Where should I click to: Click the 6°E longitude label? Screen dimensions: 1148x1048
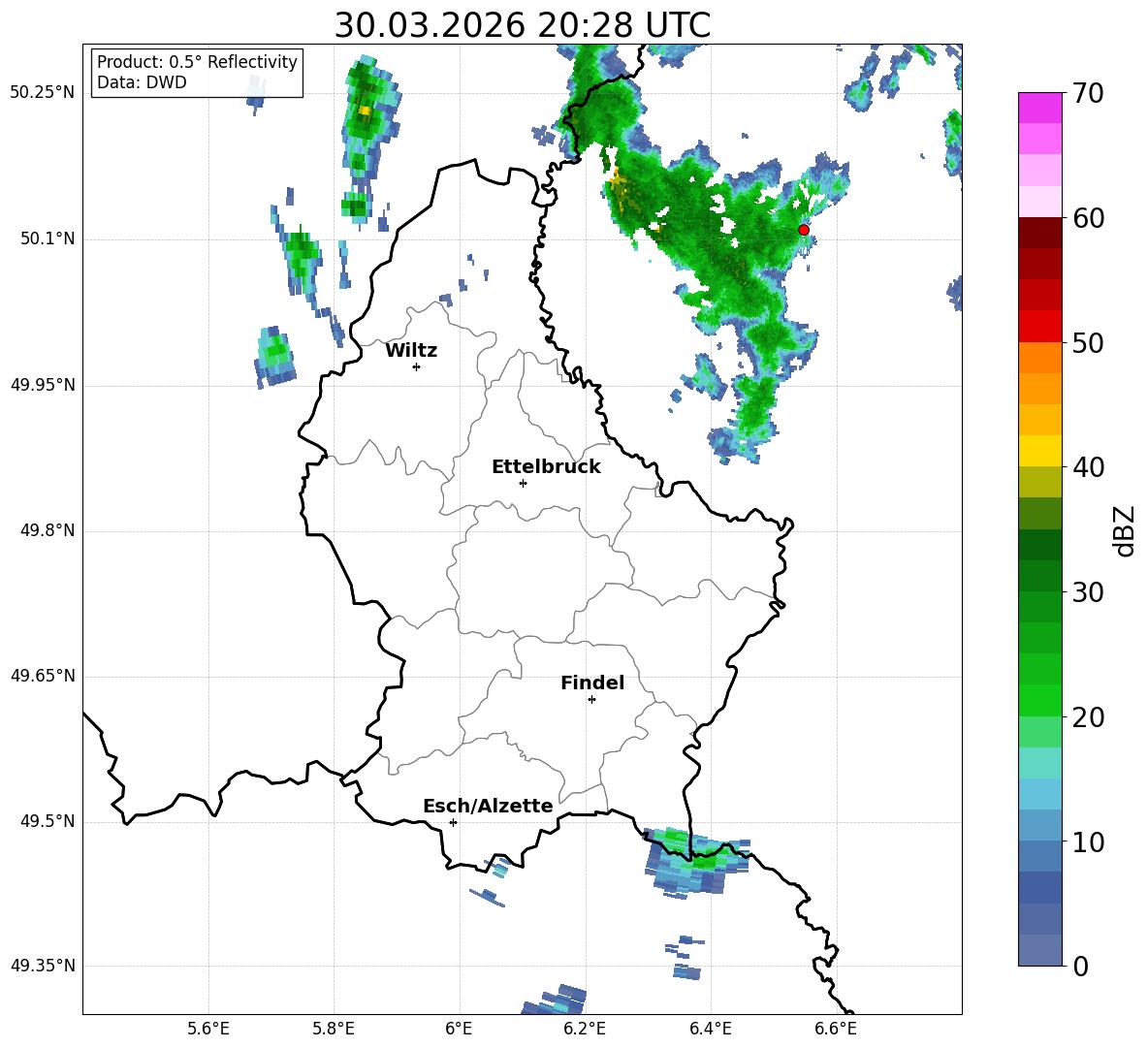point(459,1029)
